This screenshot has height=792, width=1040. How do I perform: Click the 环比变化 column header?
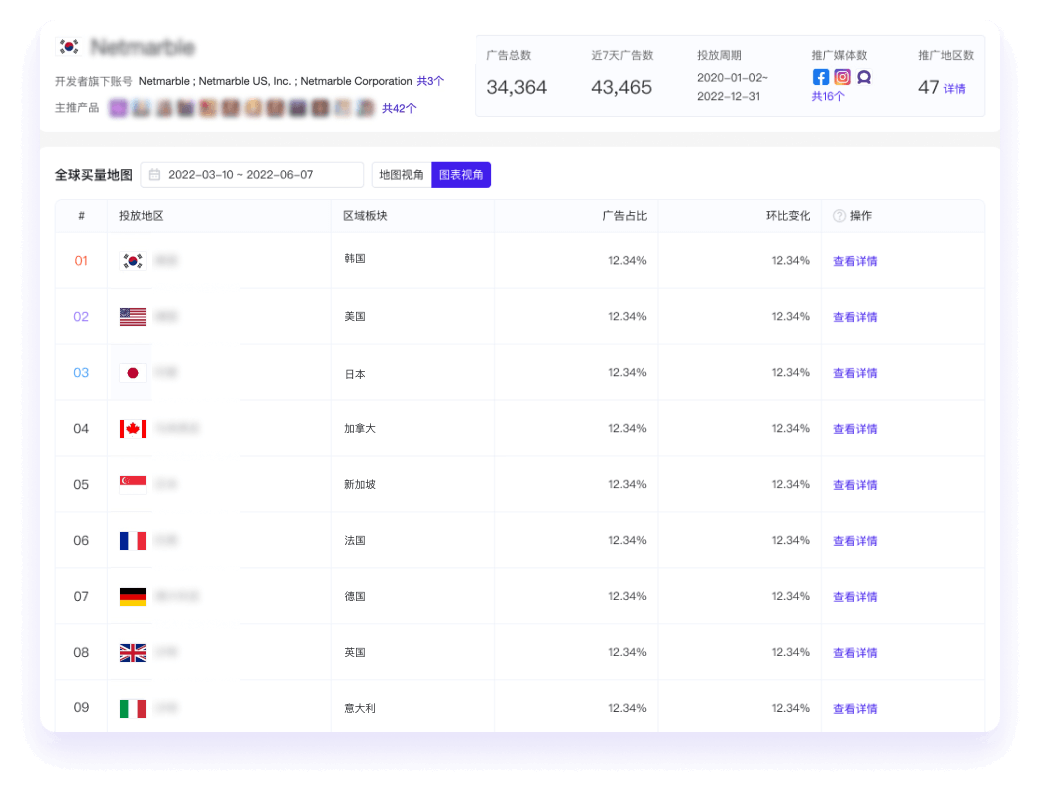(787, 216)
